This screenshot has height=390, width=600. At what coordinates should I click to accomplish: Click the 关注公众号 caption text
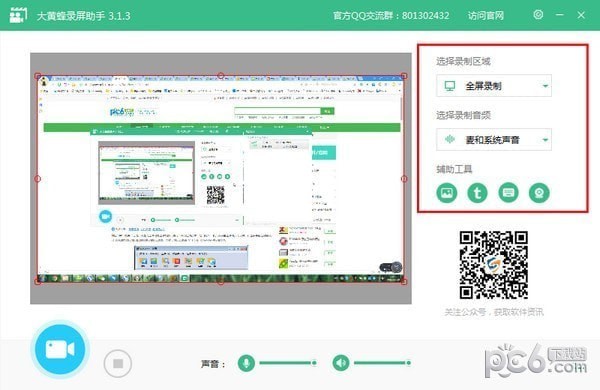click(494, 312)
